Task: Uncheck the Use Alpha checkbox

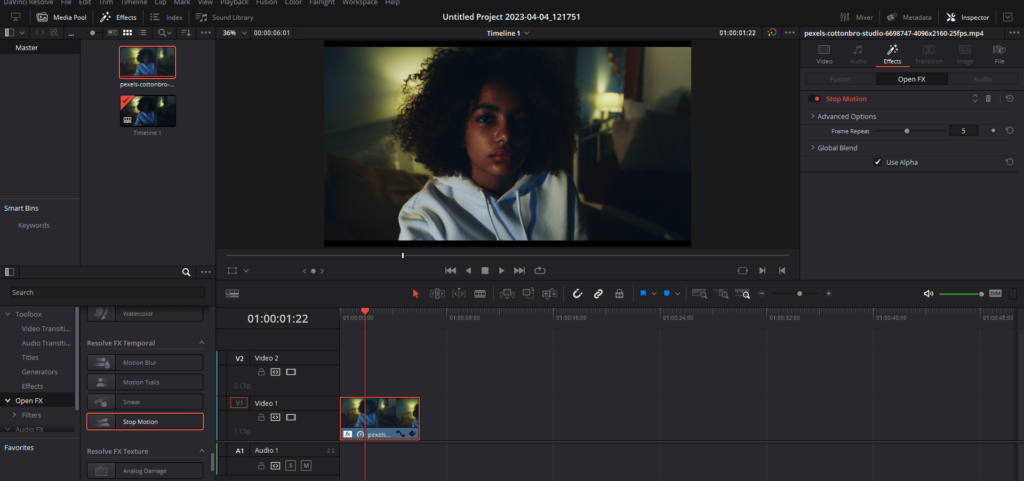Action: pyautogui.click(x=878, y=162)
